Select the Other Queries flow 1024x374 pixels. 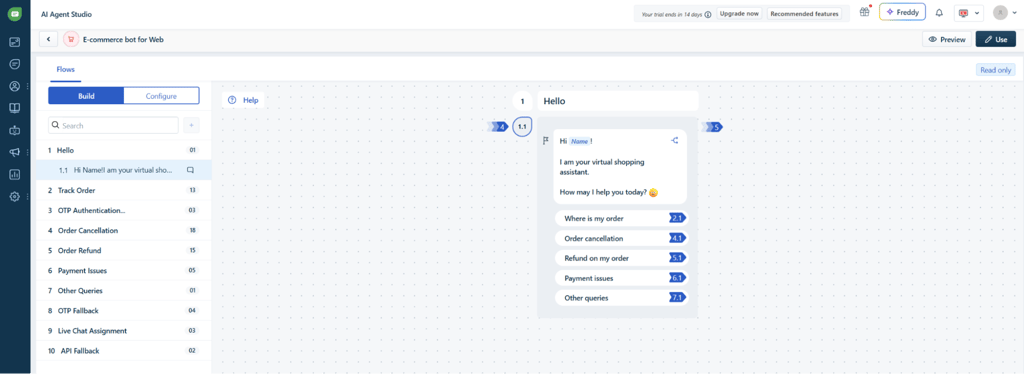click(x=123, y=290)
